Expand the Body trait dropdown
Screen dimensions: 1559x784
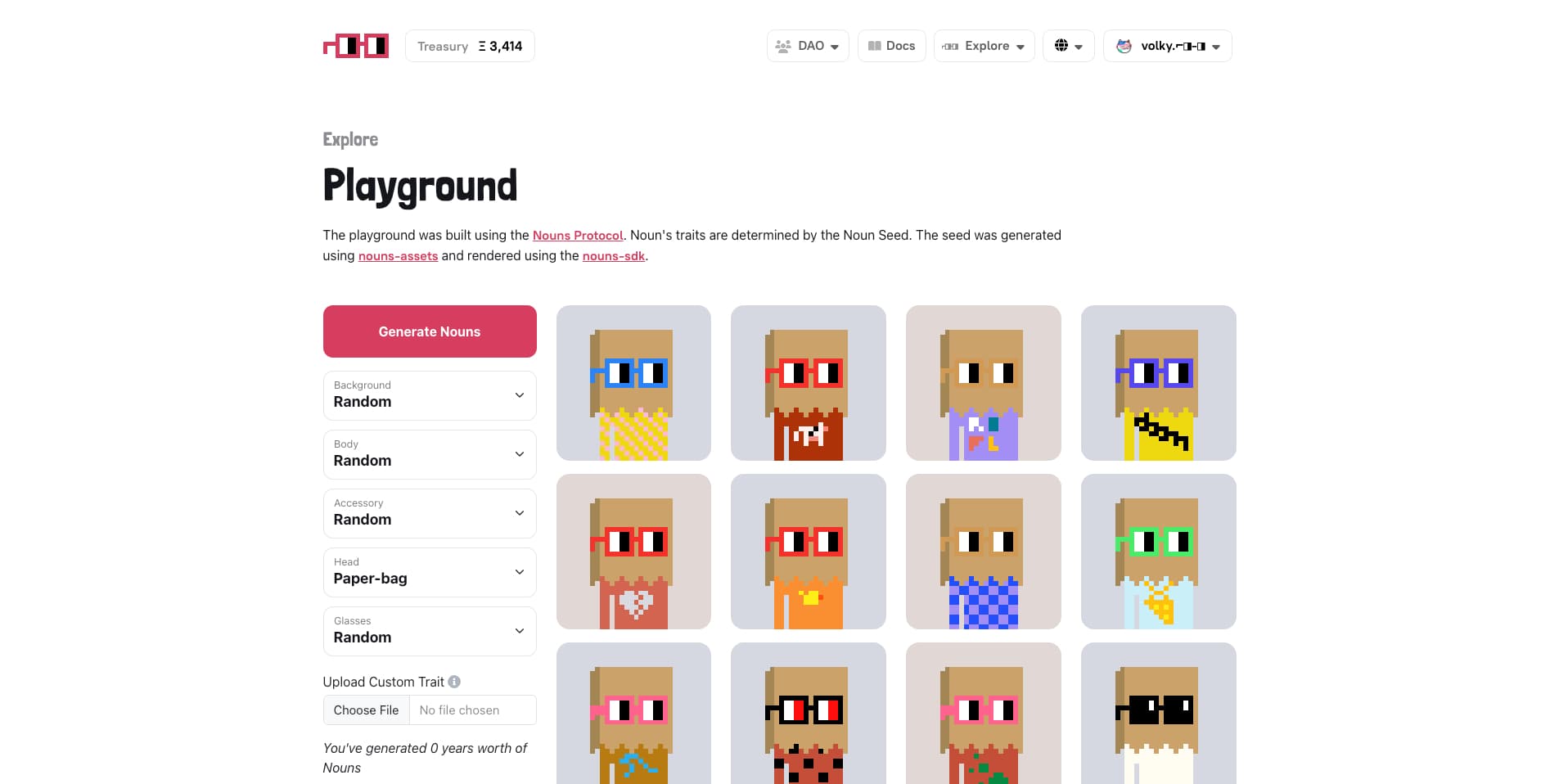point(430,454)
